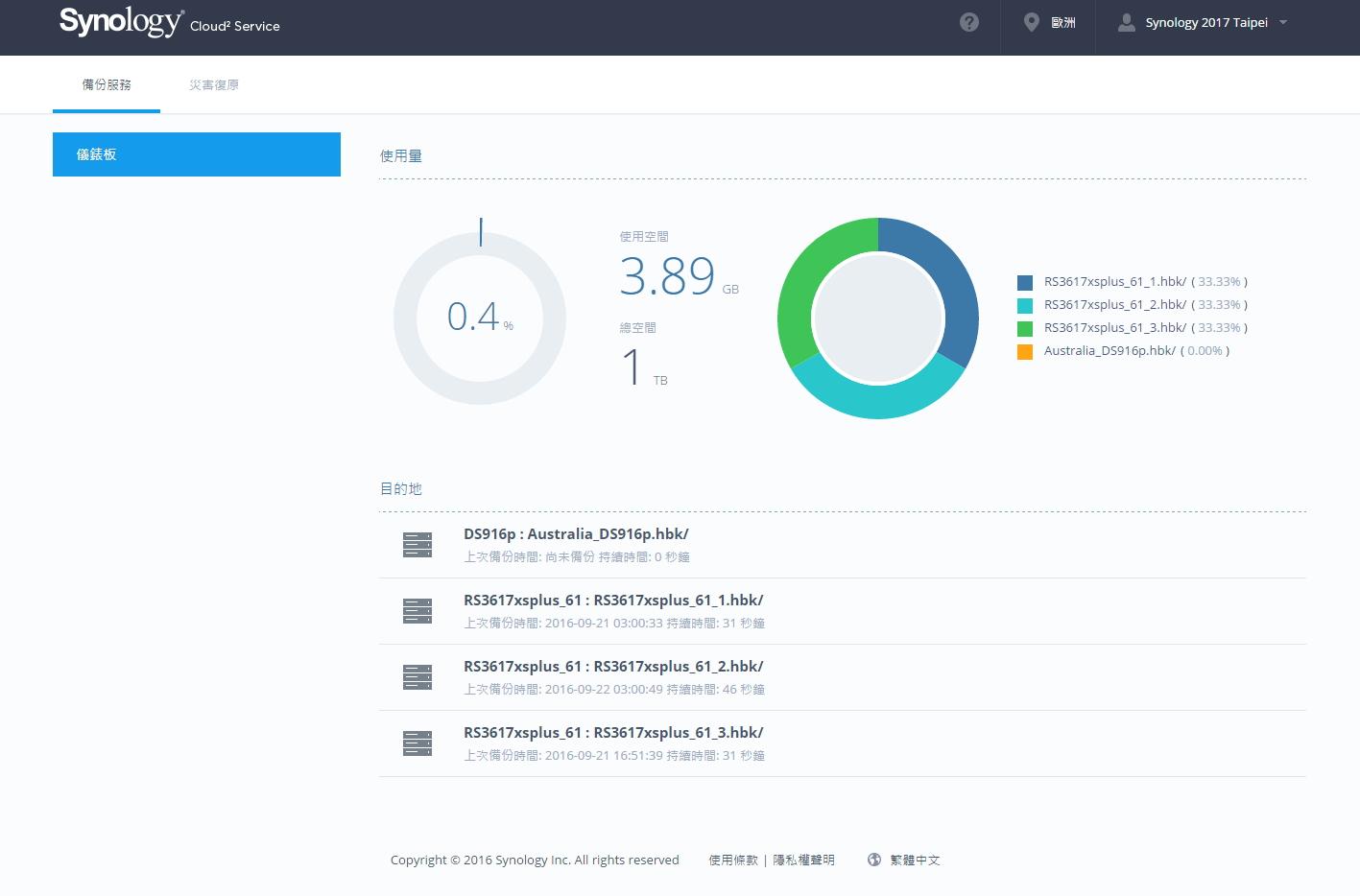The width and height of the screenshot is (1360, 896).
Task: Switch to the 備份服務 tab
Action: 107,84
